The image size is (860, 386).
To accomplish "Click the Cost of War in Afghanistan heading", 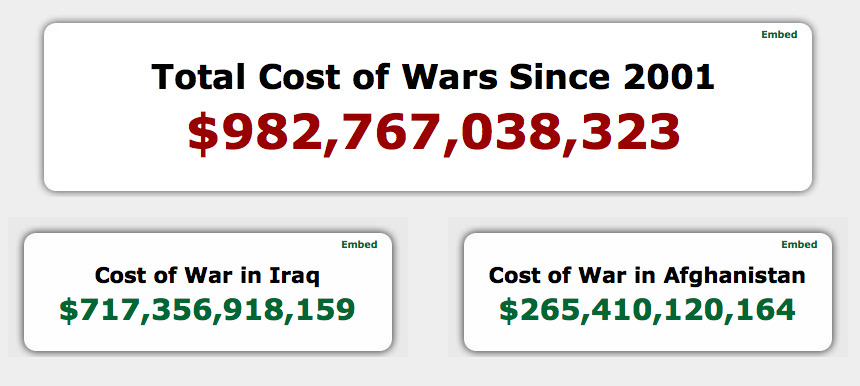I will [x=647, y=275].
